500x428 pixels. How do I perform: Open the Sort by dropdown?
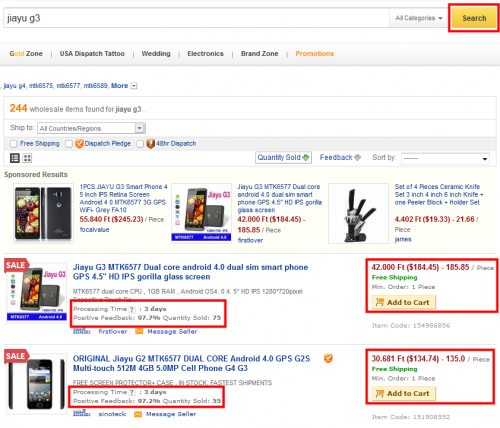point(445,158)
